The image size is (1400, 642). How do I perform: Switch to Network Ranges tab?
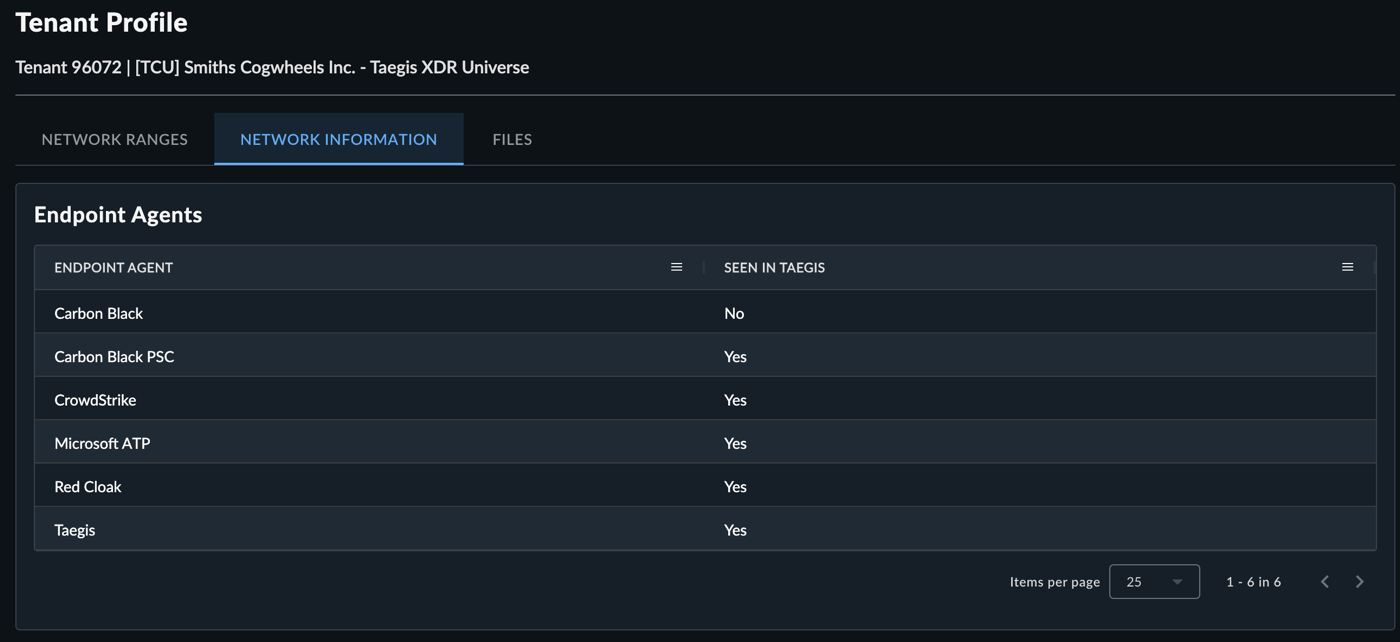[115, 139]
